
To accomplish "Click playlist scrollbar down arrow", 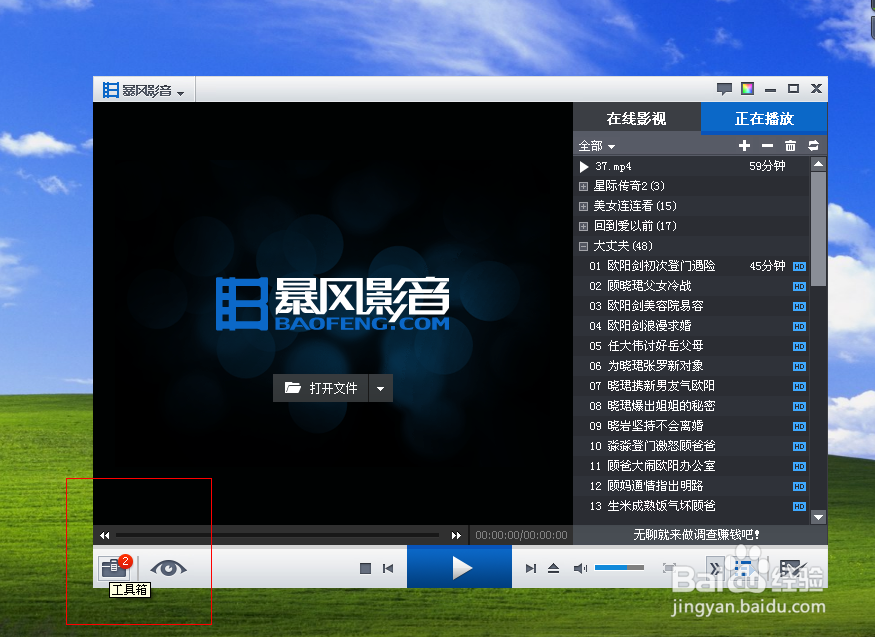I will pos(818,518).
